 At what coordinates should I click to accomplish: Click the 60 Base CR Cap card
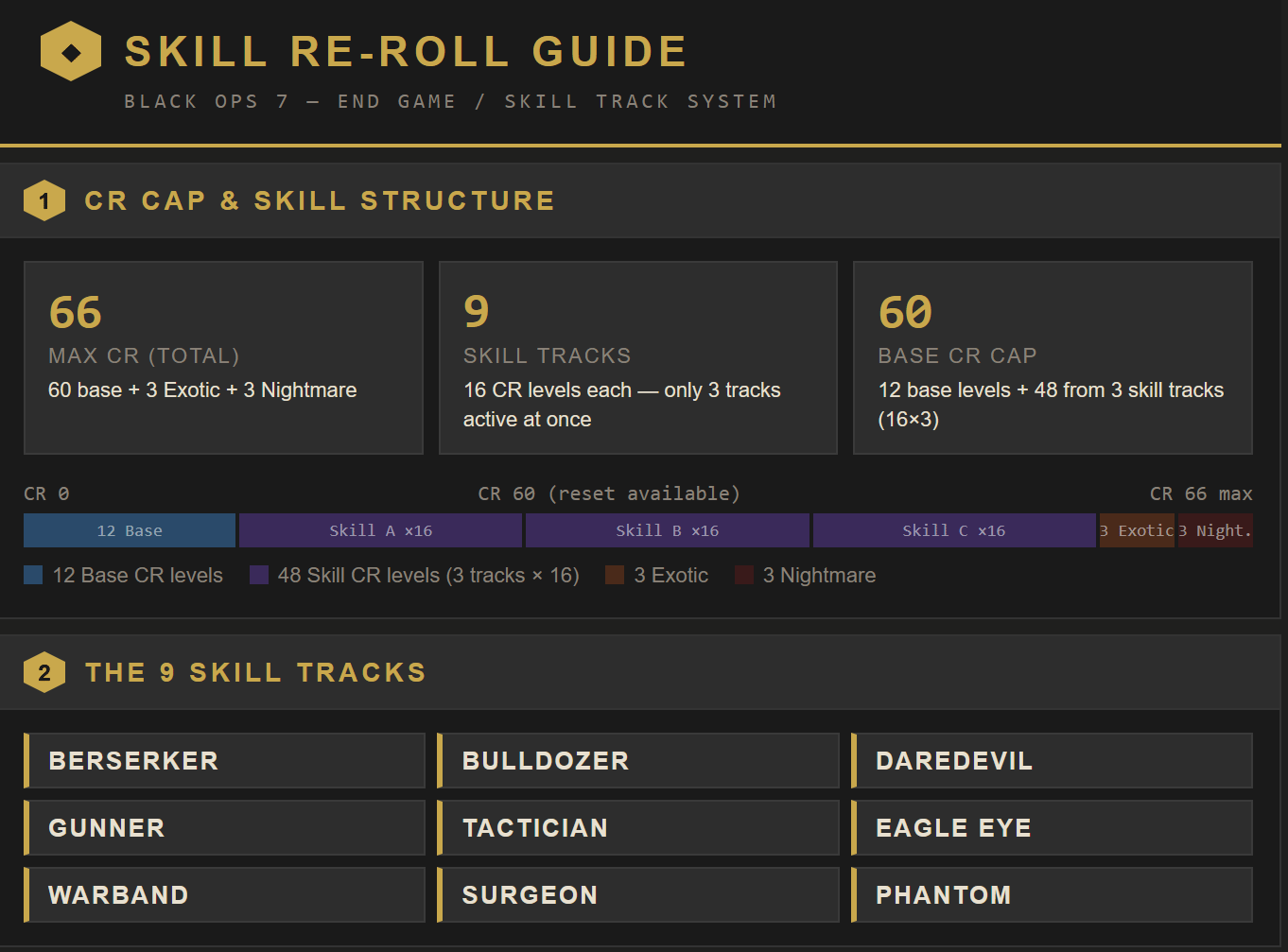1053,357
